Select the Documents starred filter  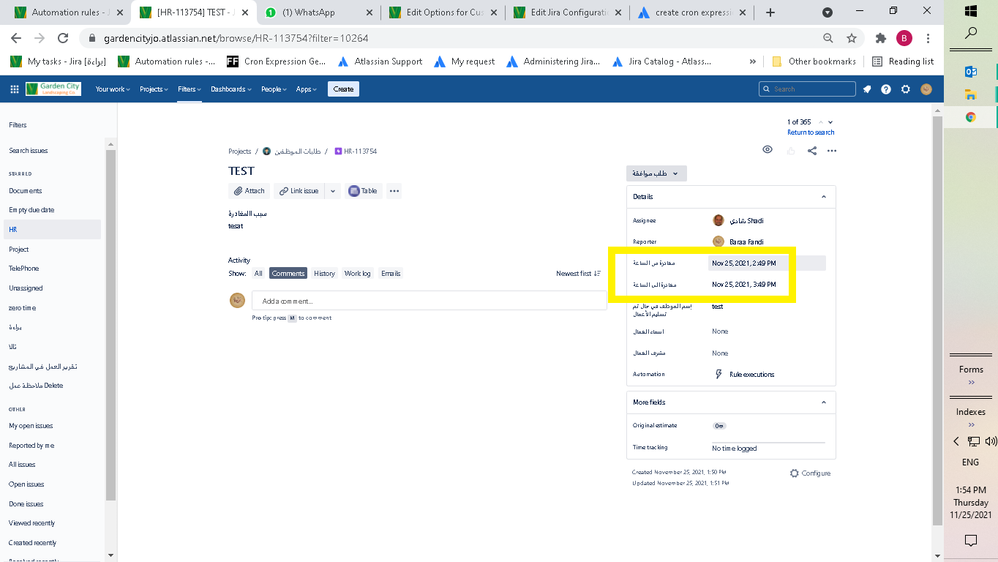[x=25, y=191]
